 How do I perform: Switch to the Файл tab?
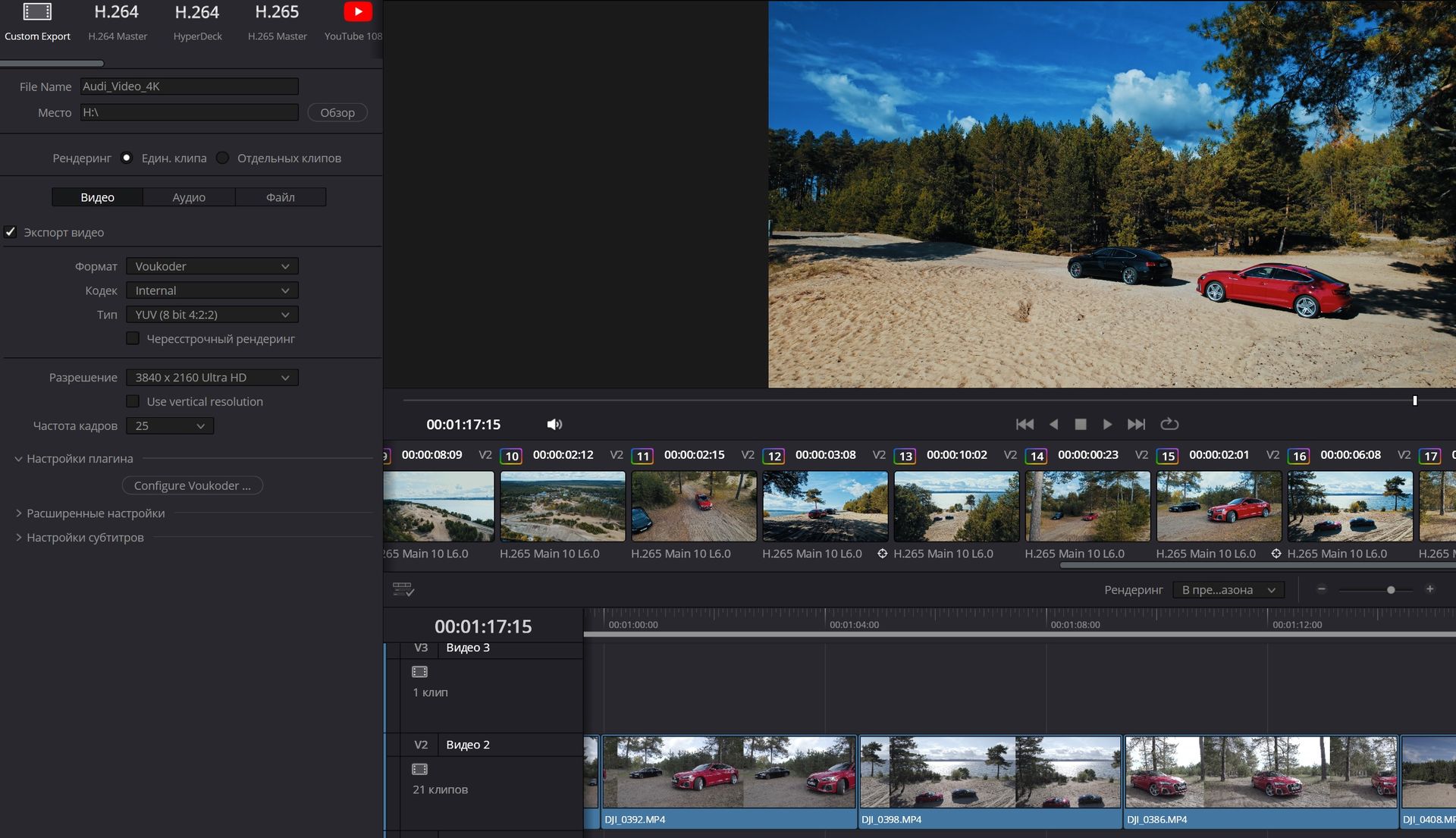pyautogui.click(x=280, y=197)
